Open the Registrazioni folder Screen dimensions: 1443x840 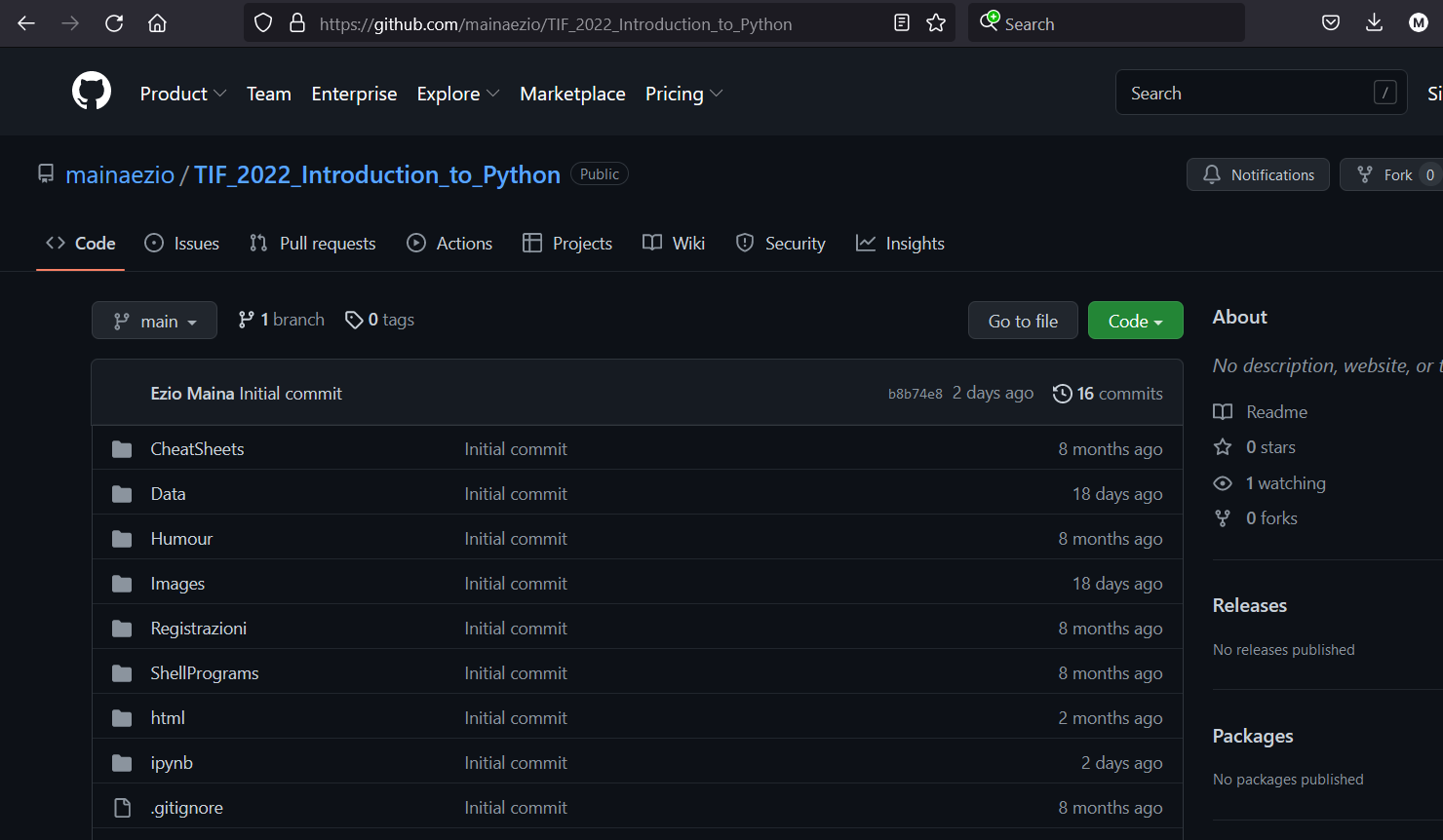(x=199, y=629)
